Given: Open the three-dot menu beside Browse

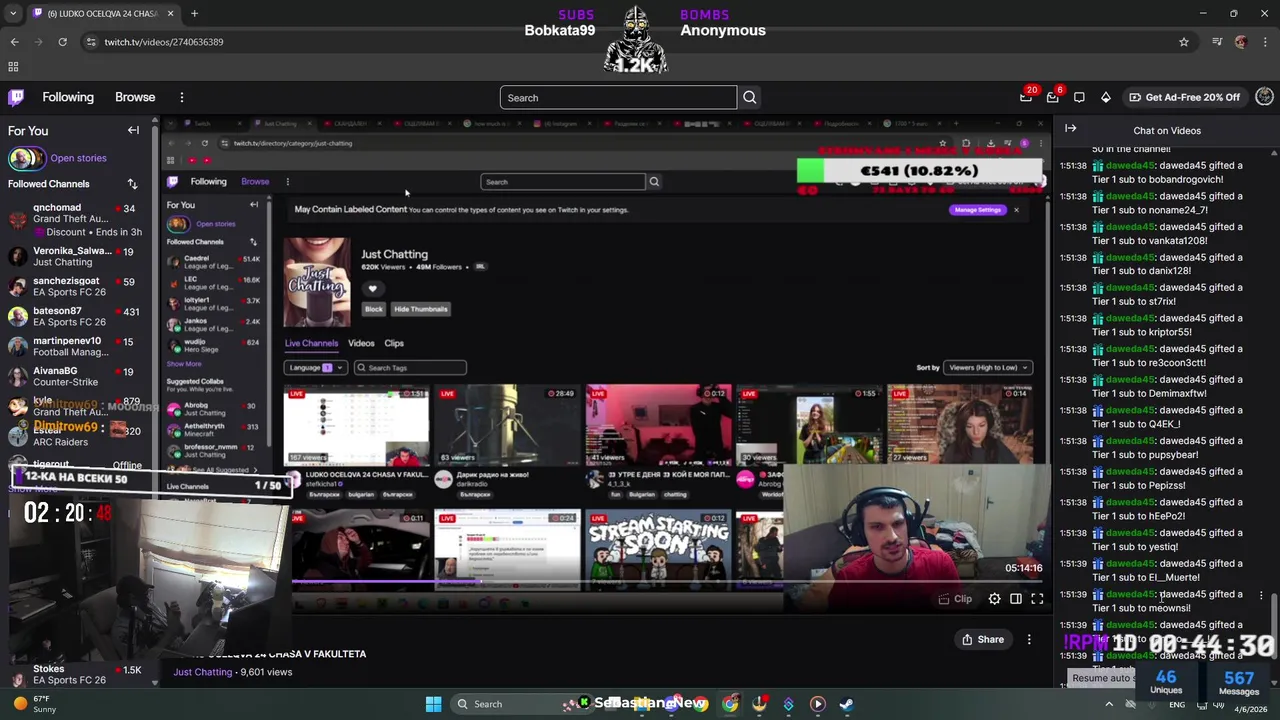Looking at the screenshot, I should click(182, 97).
